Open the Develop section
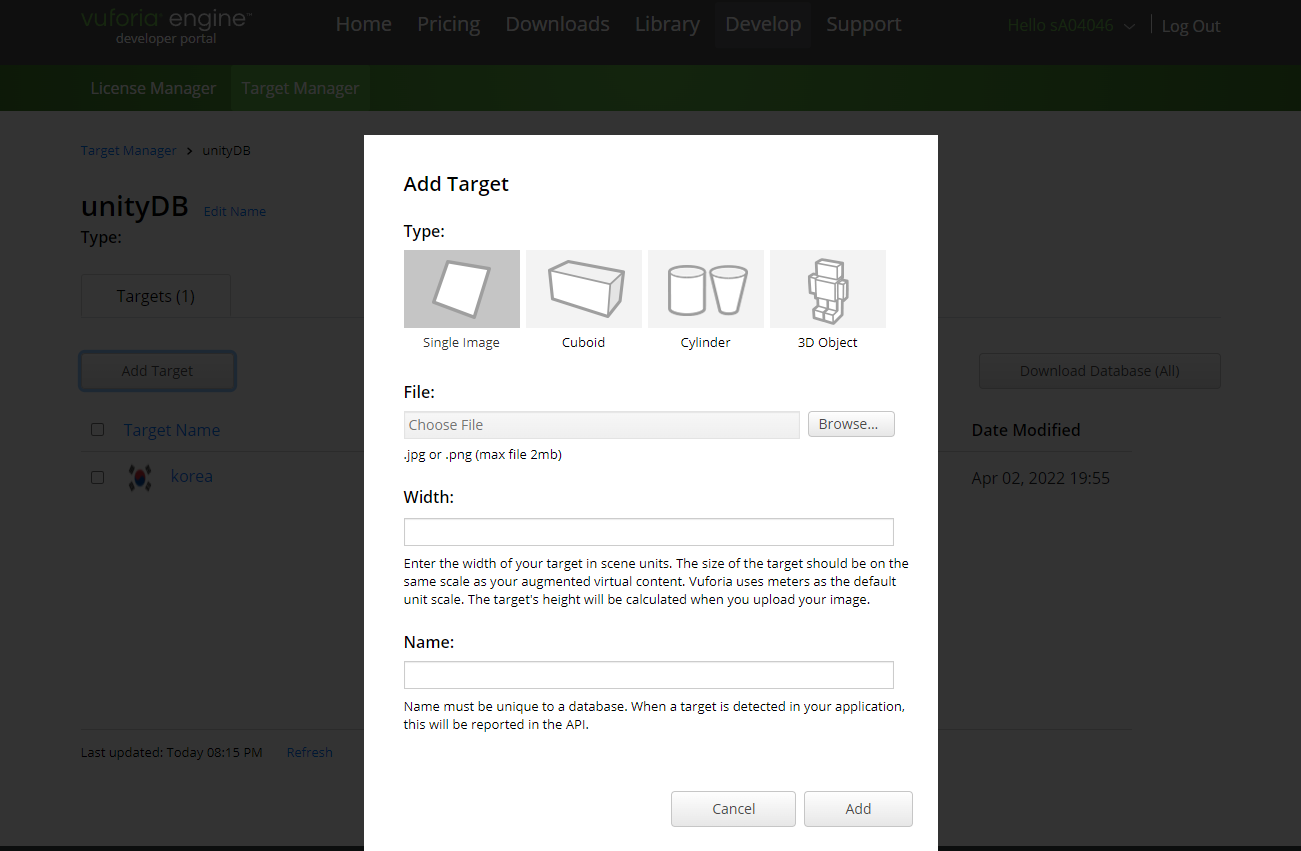The image size is (1301, 851). click(763, 24)
